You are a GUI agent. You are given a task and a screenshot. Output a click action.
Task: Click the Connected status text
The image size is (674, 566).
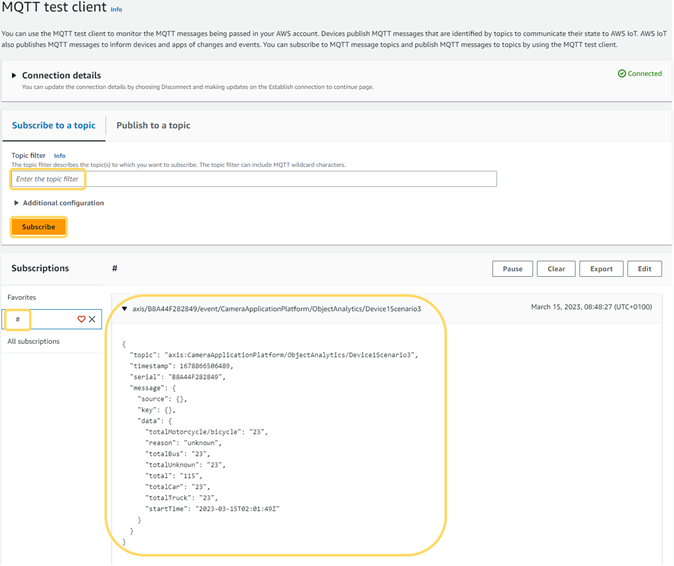click(x=645, y=73)
